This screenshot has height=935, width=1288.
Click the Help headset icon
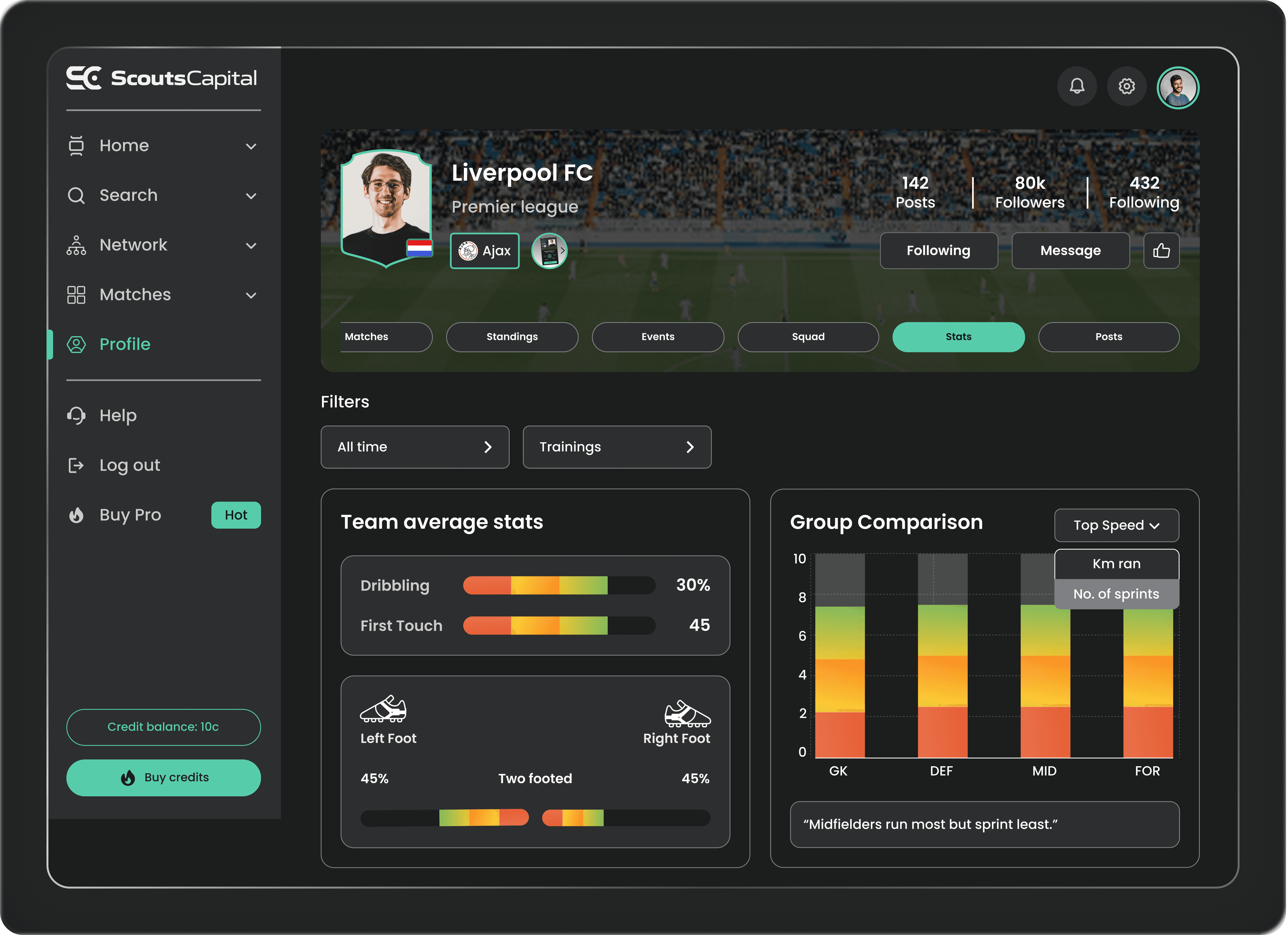pyautogui.click(x=76, y=416)
